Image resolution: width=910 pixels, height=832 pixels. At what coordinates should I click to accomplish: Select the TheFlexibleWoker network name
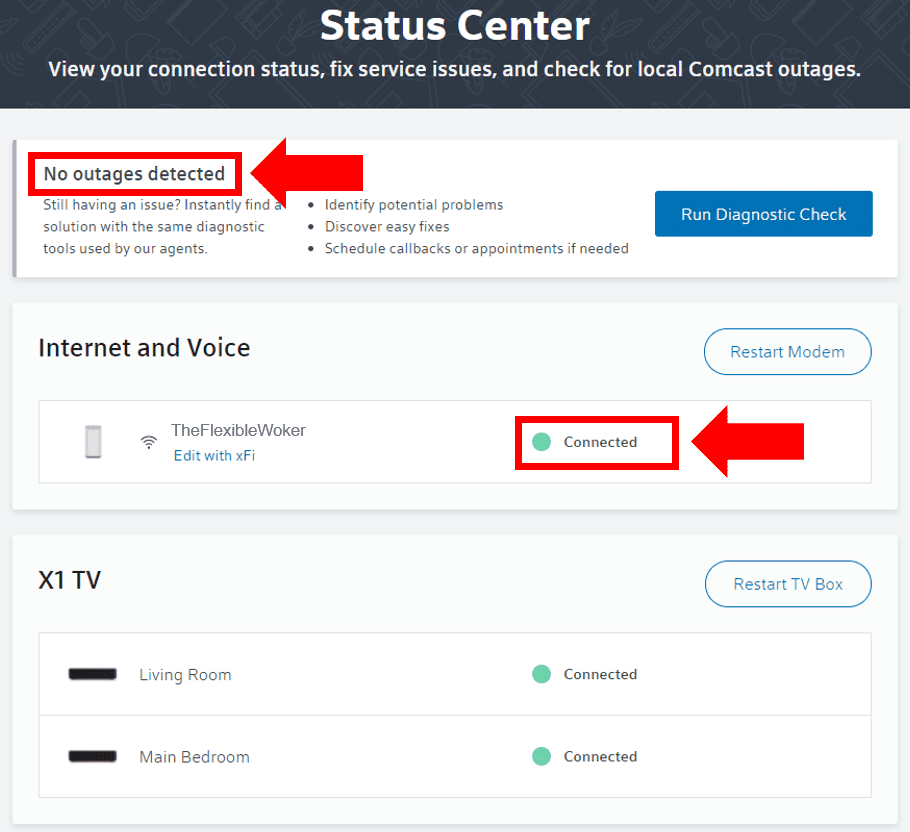coord(238,430)
